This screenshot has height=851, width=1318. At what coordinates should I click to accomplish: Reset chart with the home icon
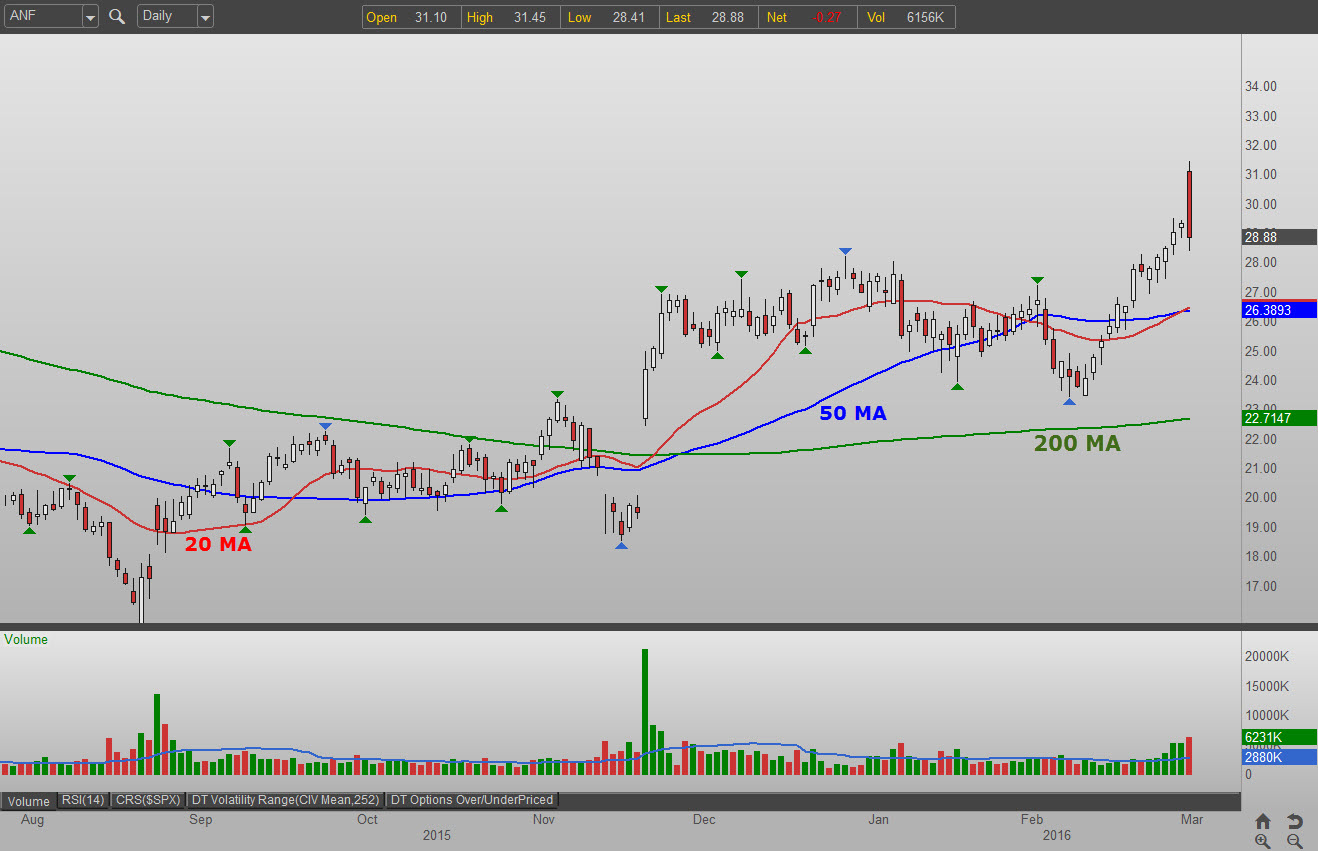coord(1263,821)
